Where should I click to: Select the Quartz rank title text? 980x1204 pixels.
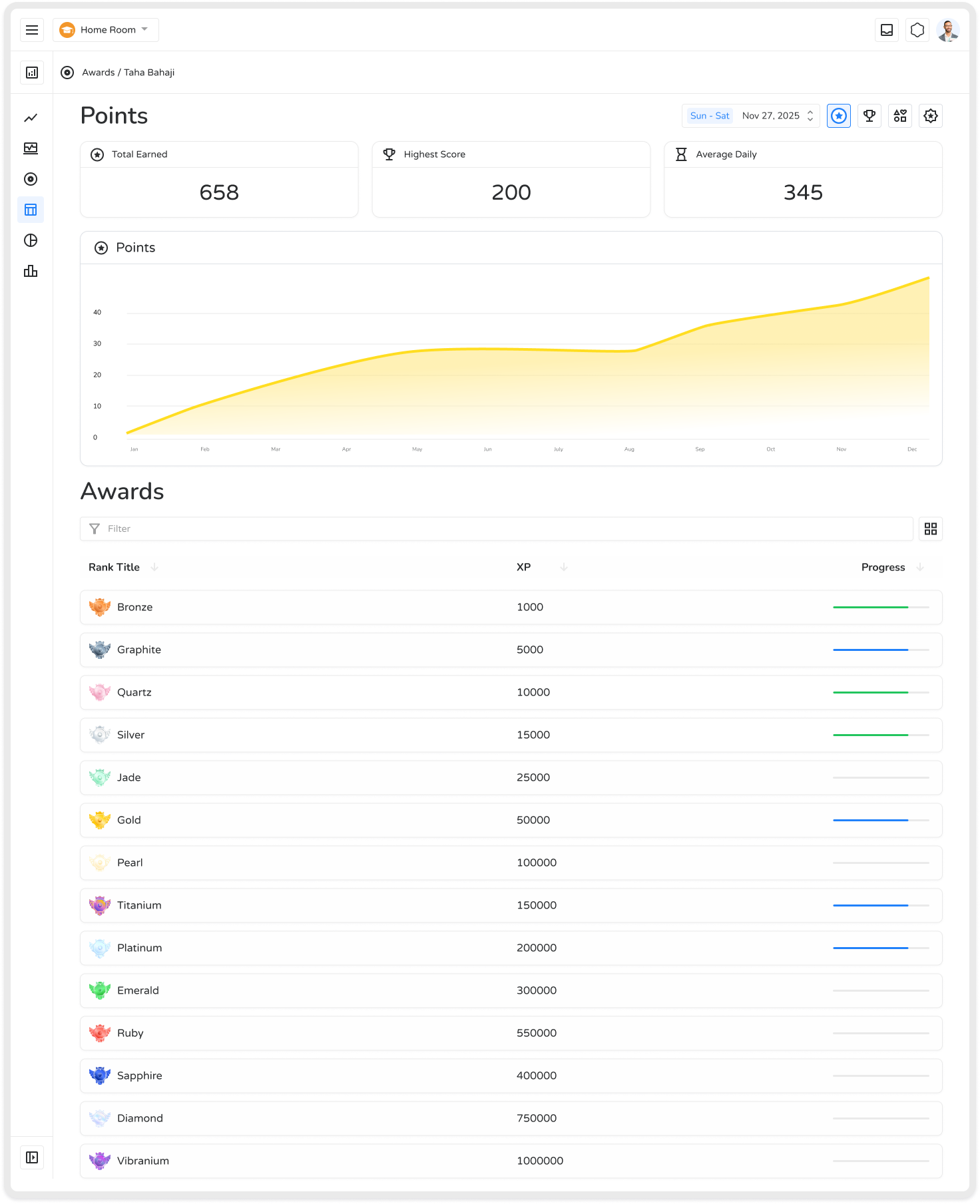[134, 692]
